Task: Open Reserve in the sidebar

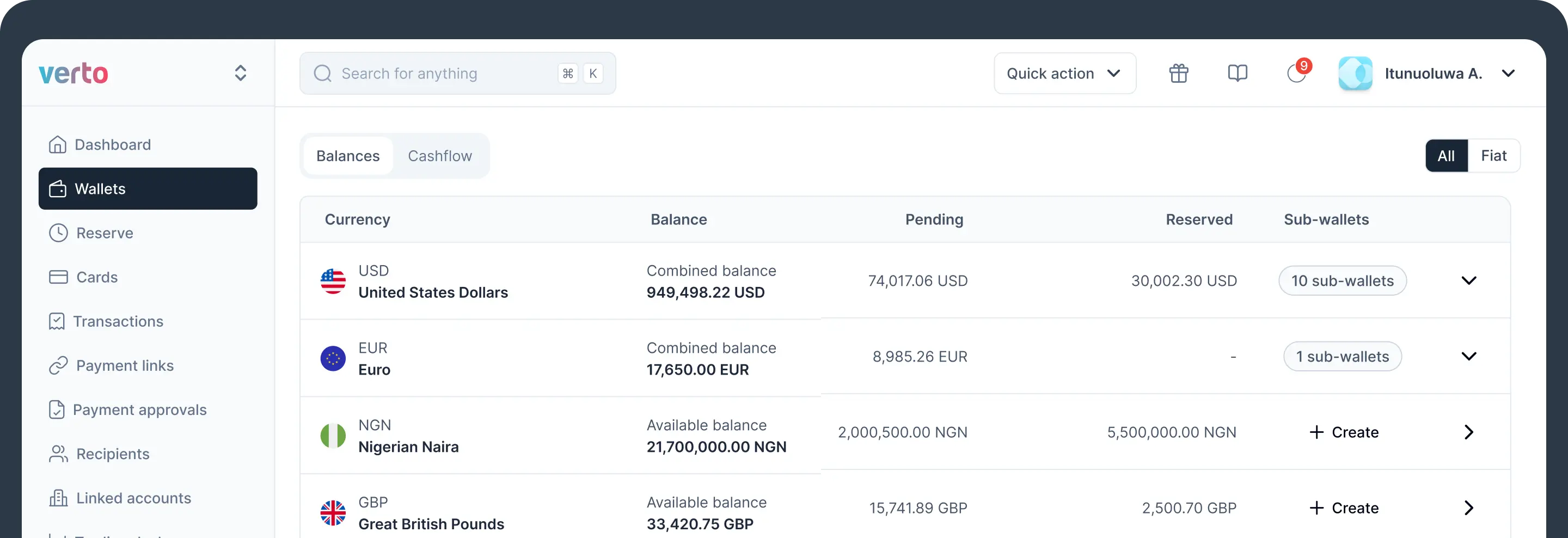Action: tap(105, 233)
